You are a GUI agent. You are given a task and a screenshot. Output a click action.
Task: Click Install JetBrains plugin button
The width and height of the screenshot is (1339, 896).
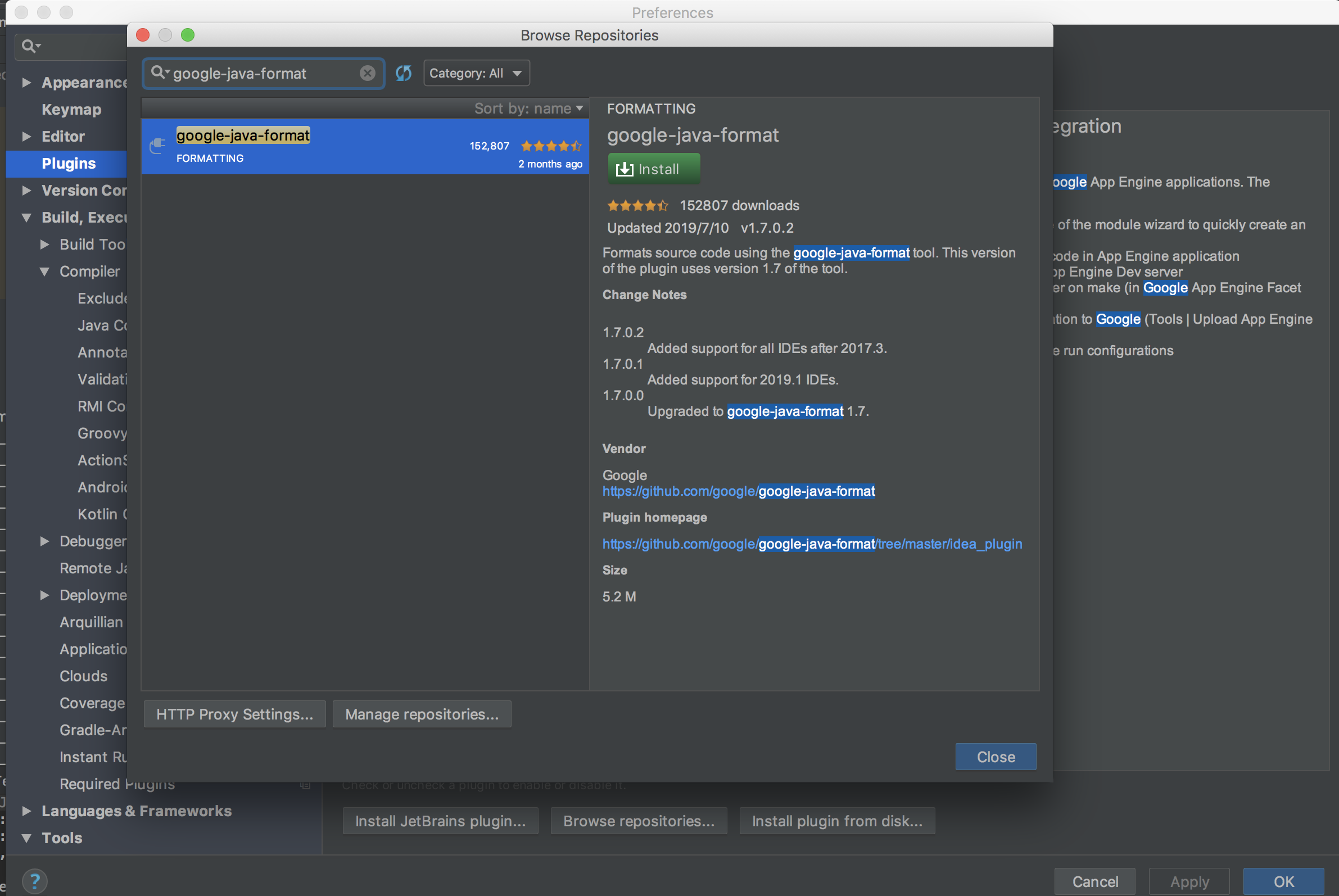point(440,821)
